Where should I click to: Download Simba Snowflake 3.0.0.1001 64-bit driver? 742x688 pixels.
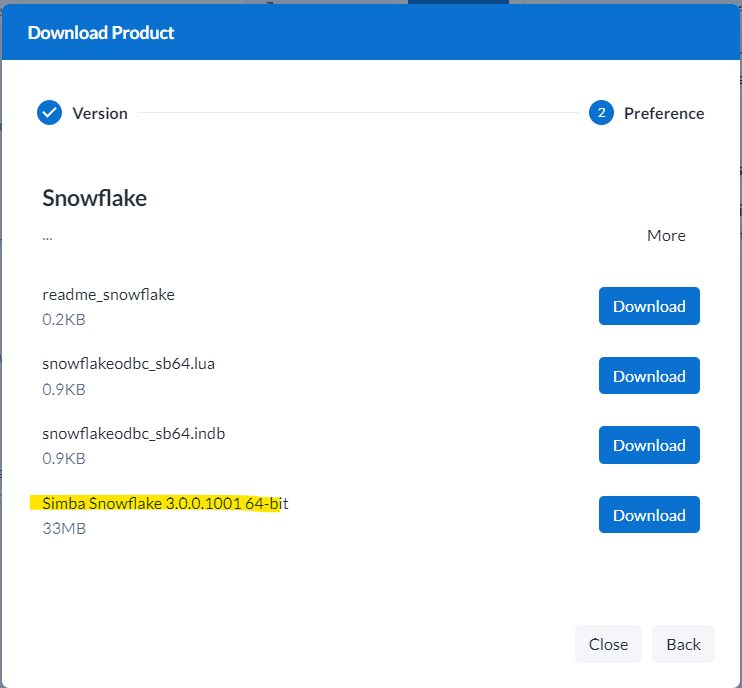649,515
